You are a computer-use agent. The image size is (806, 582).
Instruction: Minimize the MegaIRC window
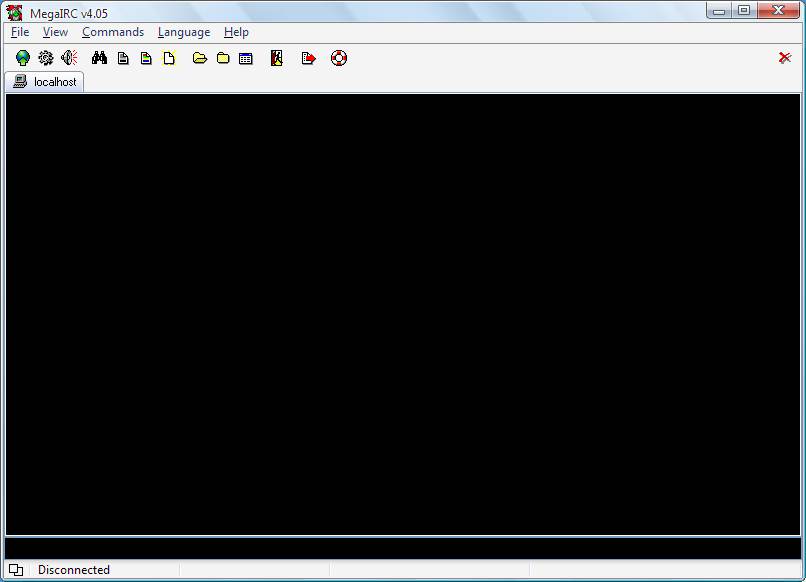point(719,10)
